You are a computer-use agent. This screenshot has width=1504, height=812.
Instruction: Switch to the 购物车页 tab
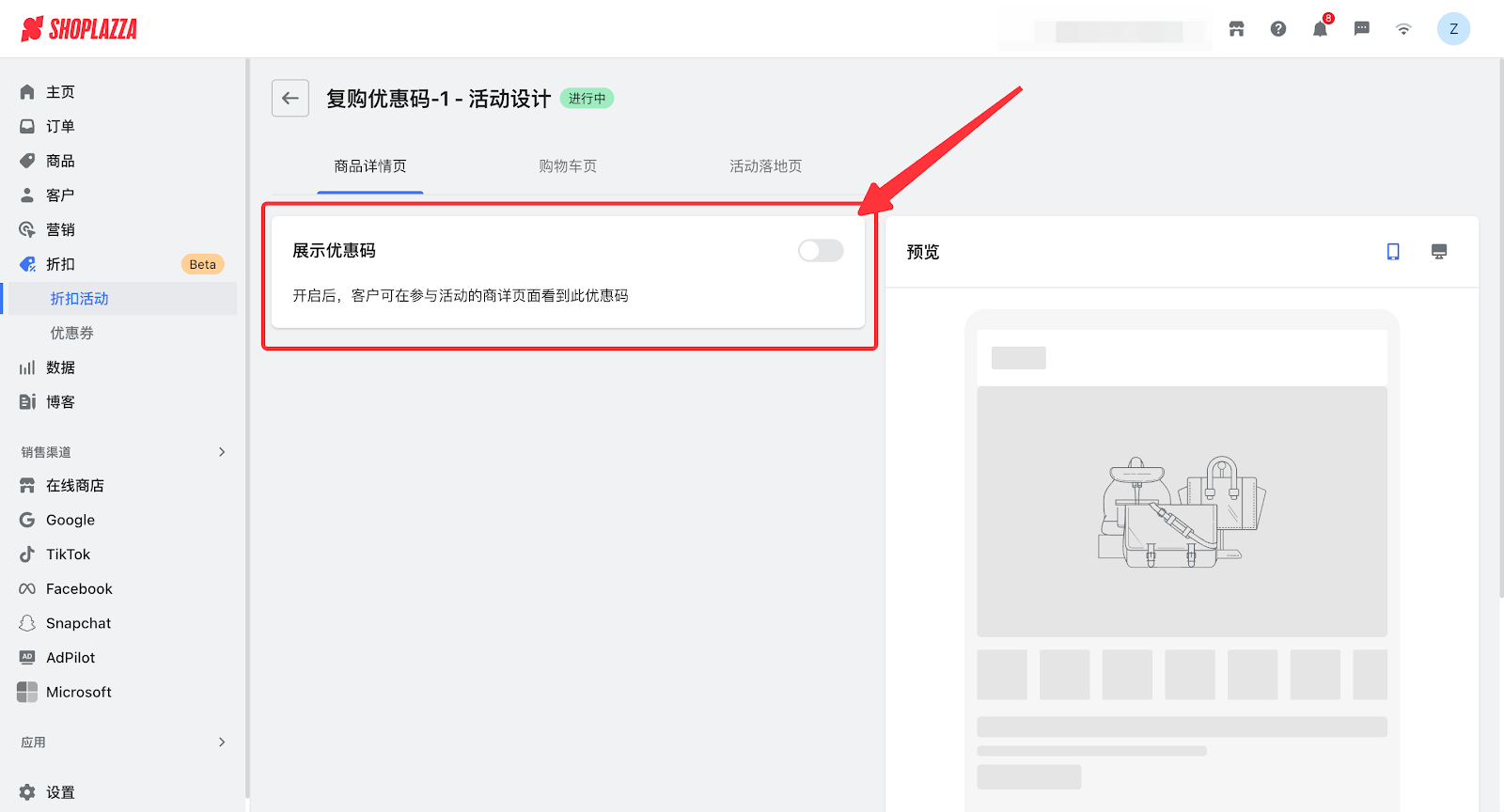(x=568, y=166)
